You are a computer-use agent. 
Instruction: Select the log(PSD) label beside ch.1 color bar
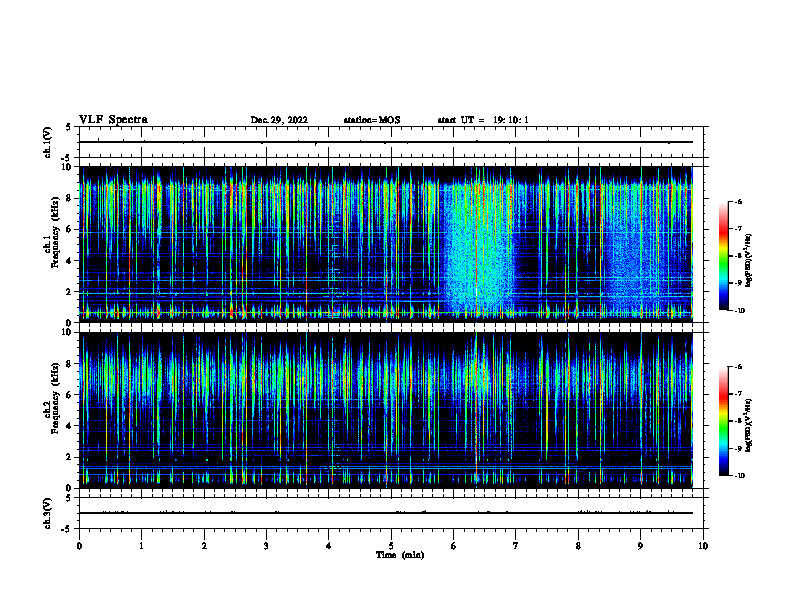coord(749,260)
